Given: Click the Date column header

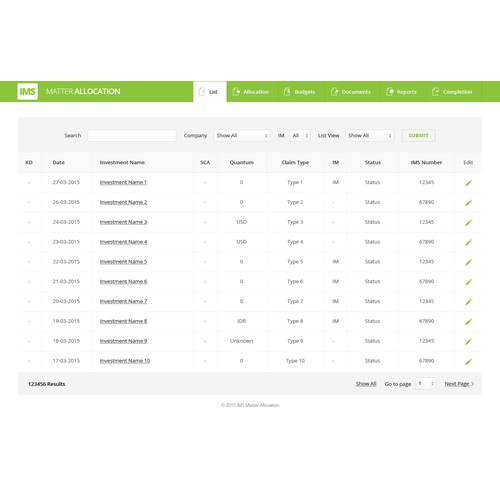Looking at the screenshot, I should pos(59,163).
